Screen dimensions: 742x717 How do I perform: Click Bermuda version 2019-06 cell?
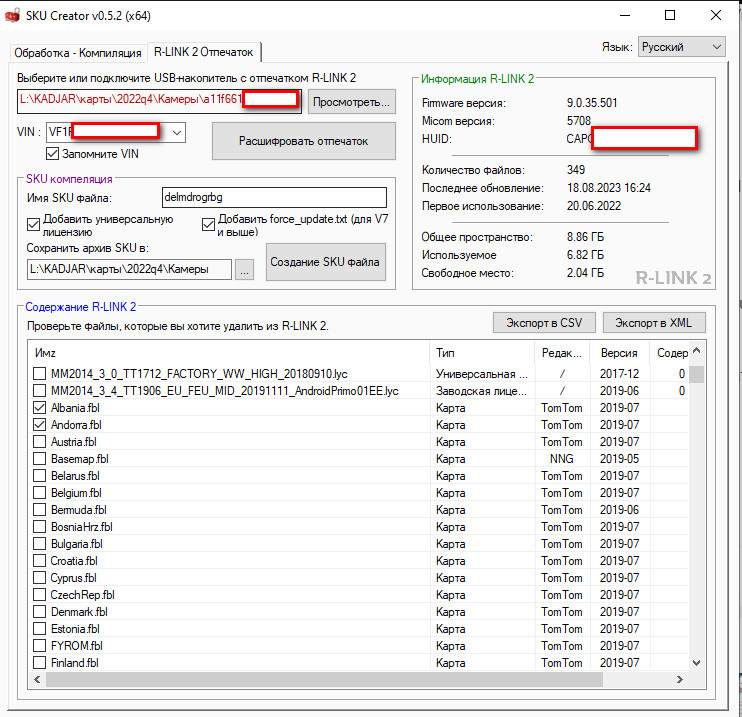[619, 510]
